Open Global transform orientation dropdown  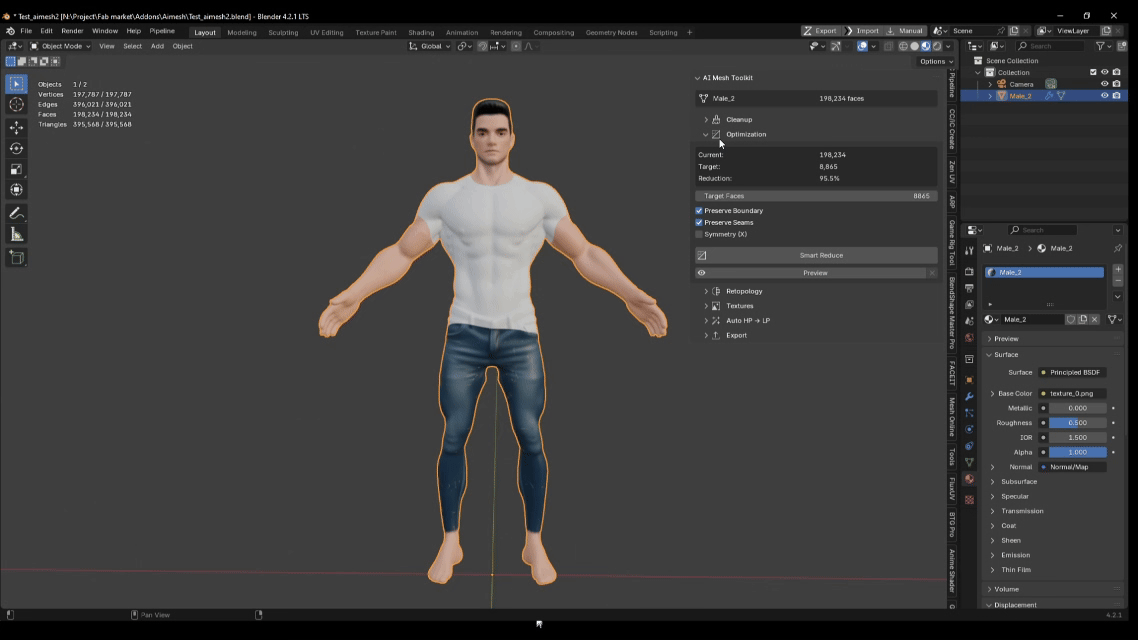pyautogui.click(x=430, y=46)
